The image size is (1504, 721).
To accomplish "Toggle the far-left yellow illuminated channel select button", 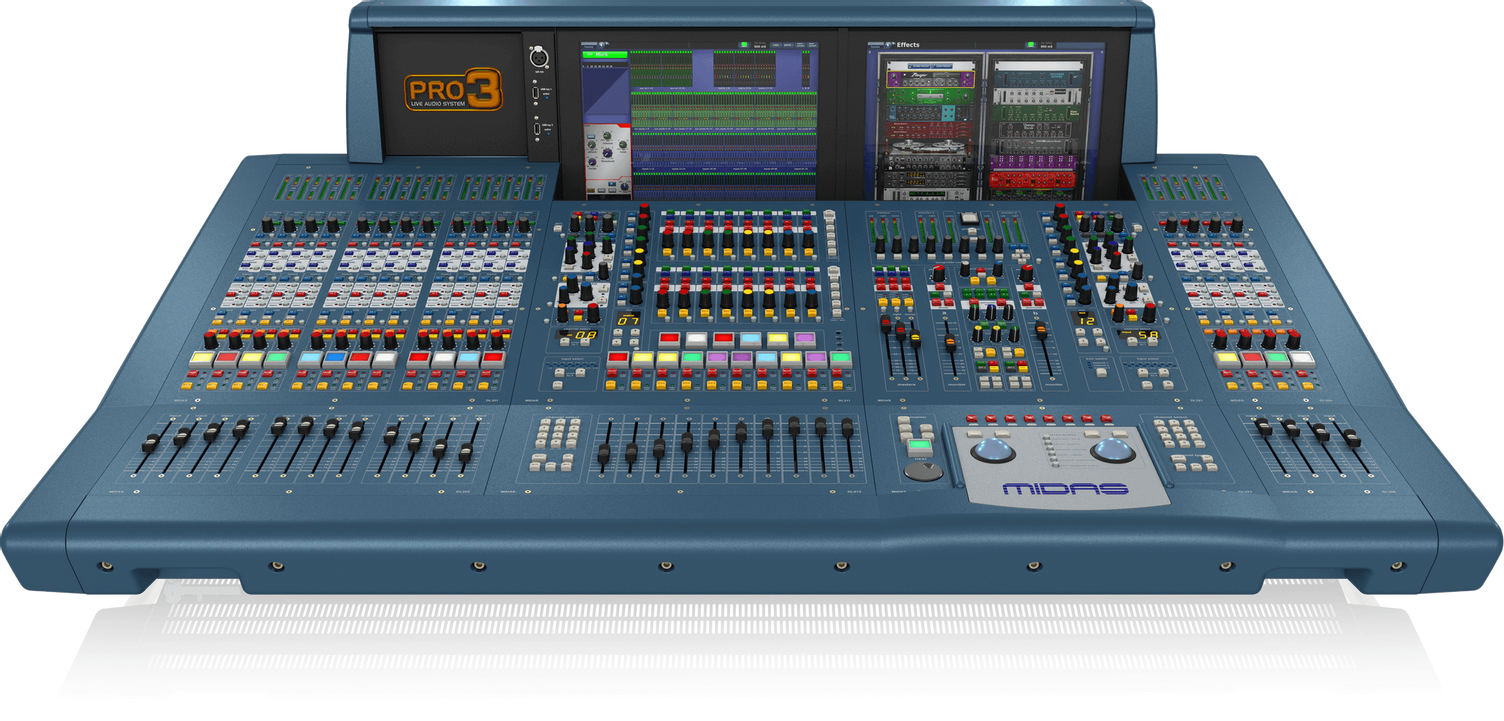I will (x=203, y=357).
